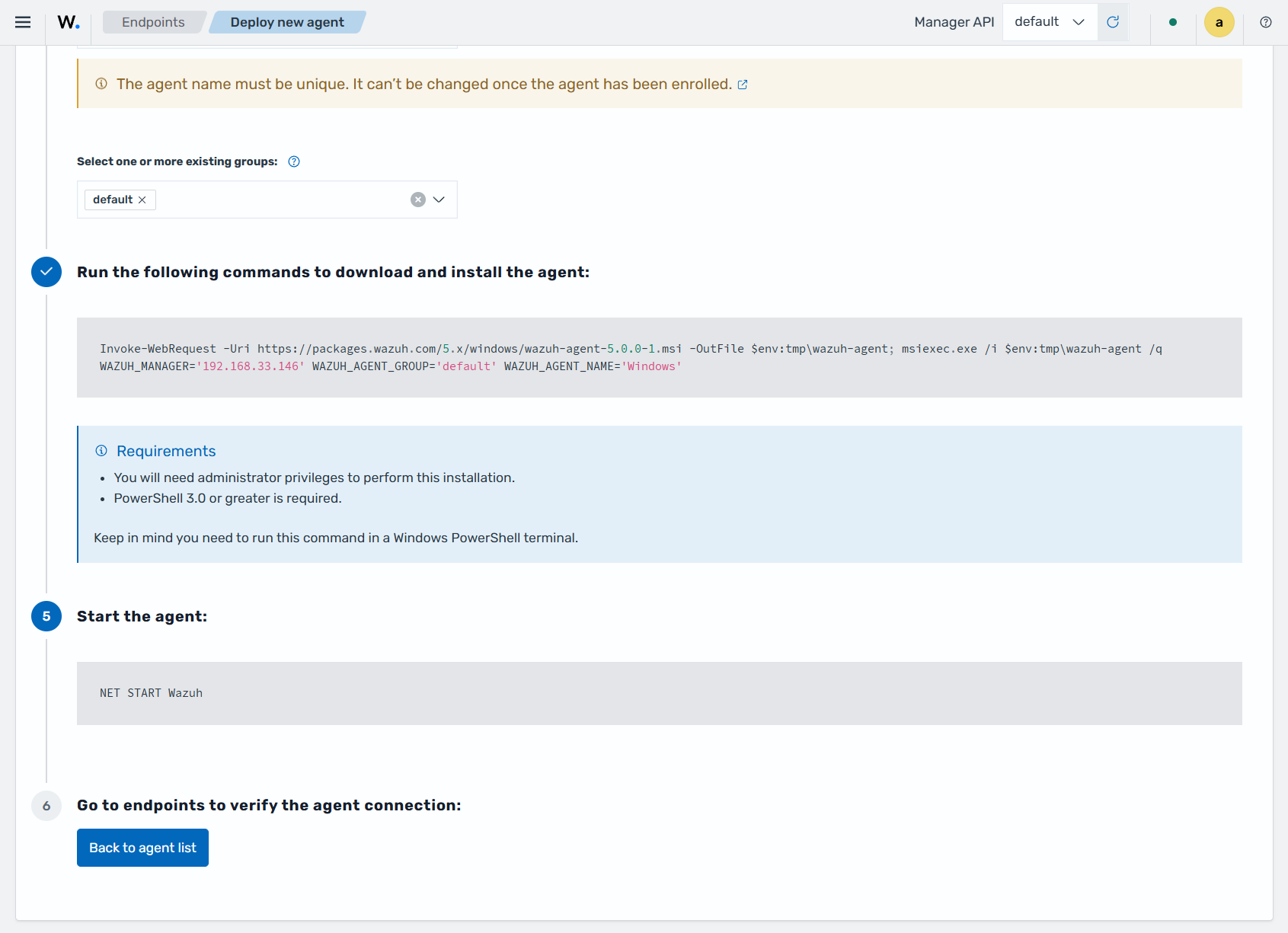This screenshot has height=933, width=1288.
Task: Click the agent name warning info icon
Action: [x=101, y=84]
